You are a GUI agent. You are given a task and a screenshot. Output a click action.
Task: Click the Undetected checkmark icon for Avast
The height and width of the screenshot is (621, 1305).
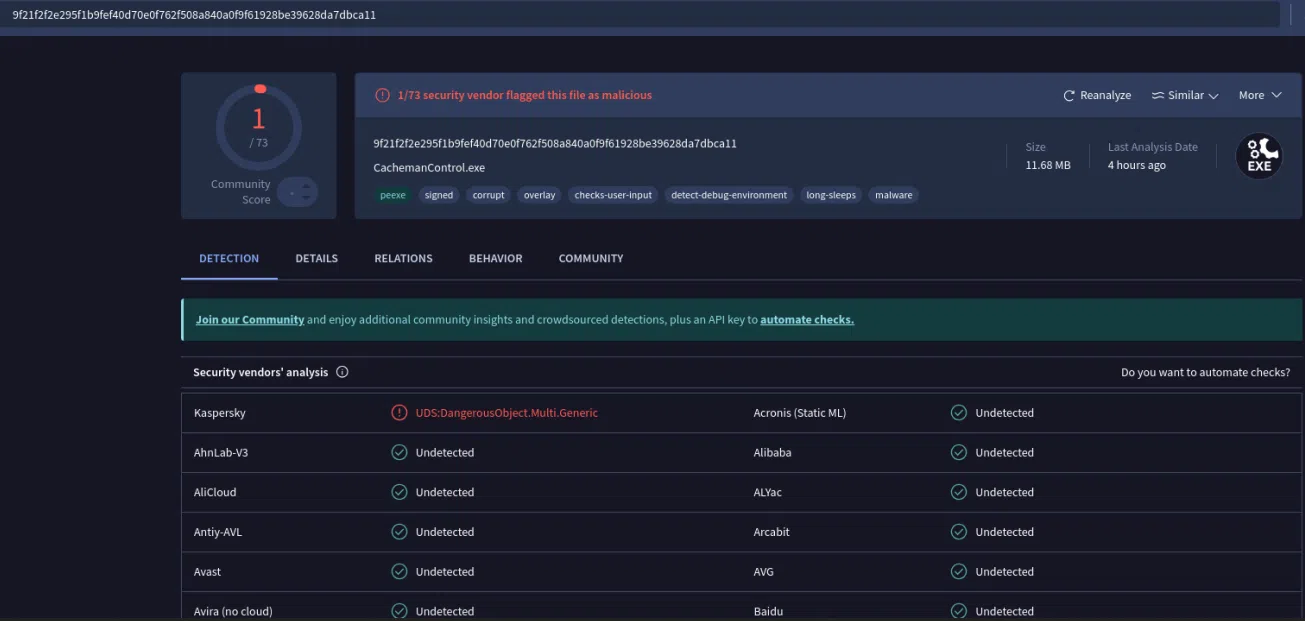pos(399,572)
